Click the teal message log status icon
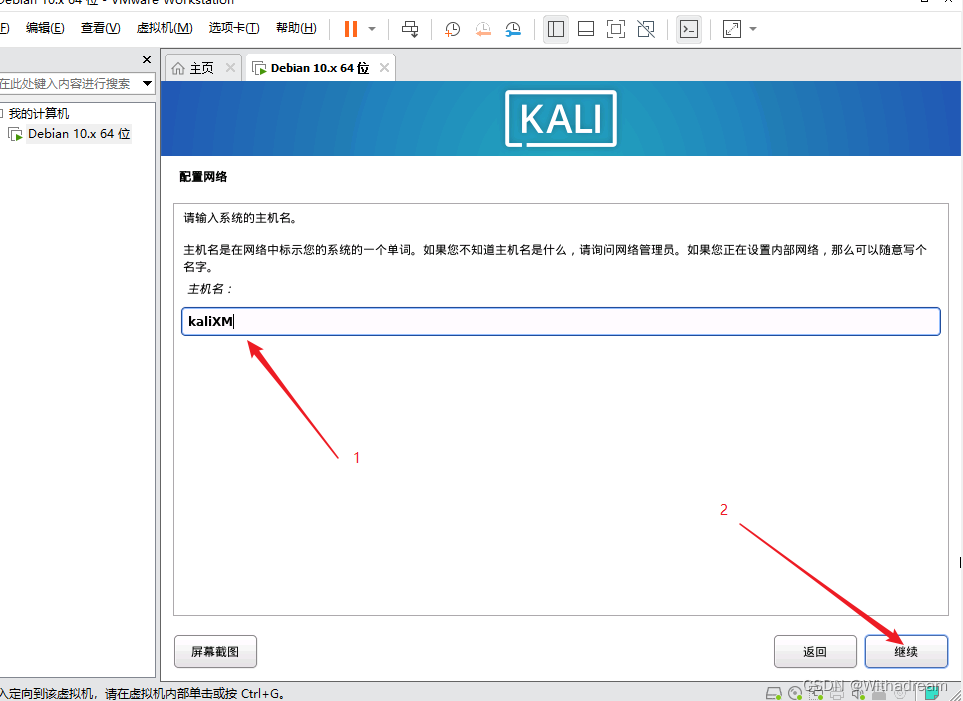The image size is (963, 701). click(932, 694)
